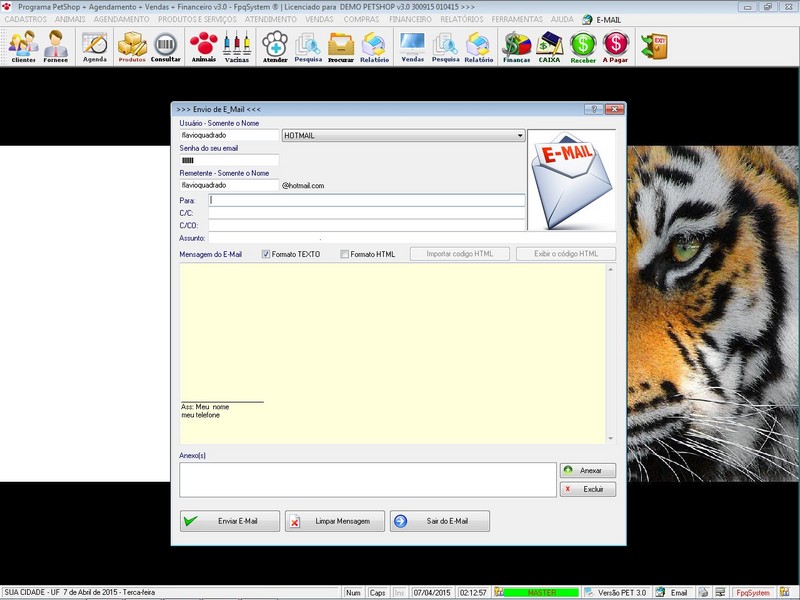Screen dimensions: 800x600
Task: Open the FINANCEIRO menu
Action: point(410,19)
